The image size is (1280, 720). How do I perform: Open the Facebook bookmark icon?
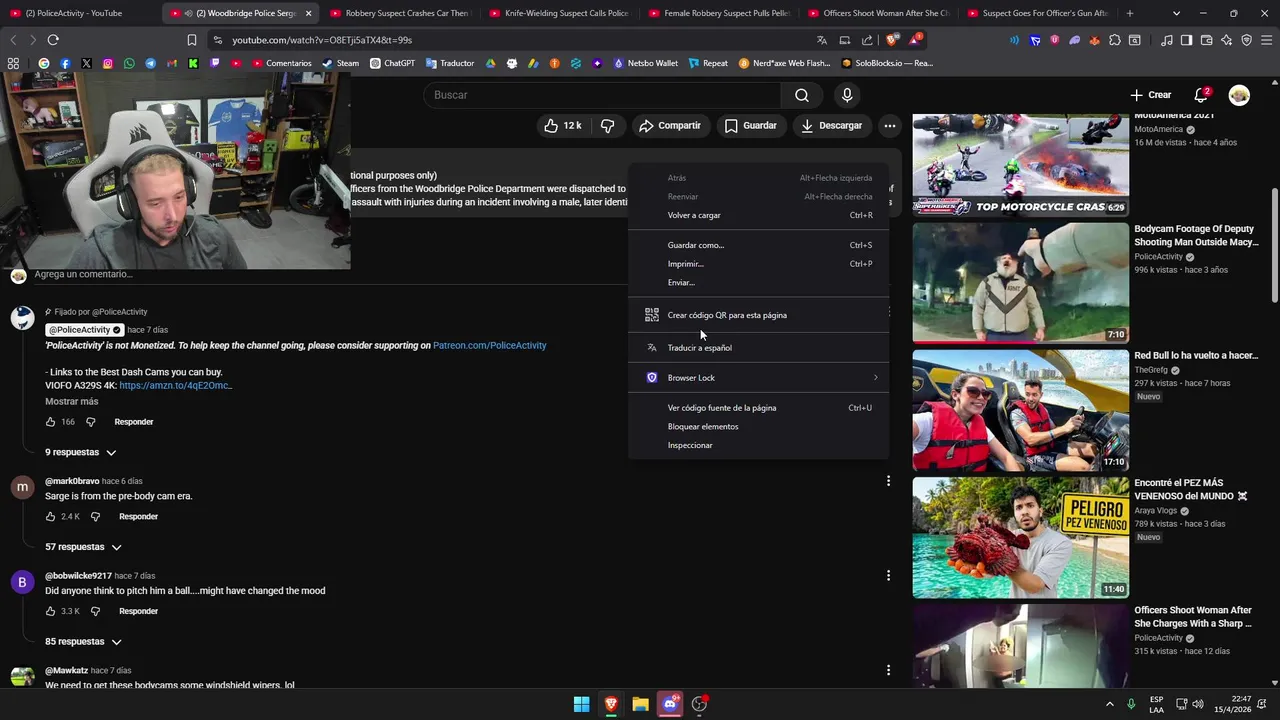click(65, 63)
